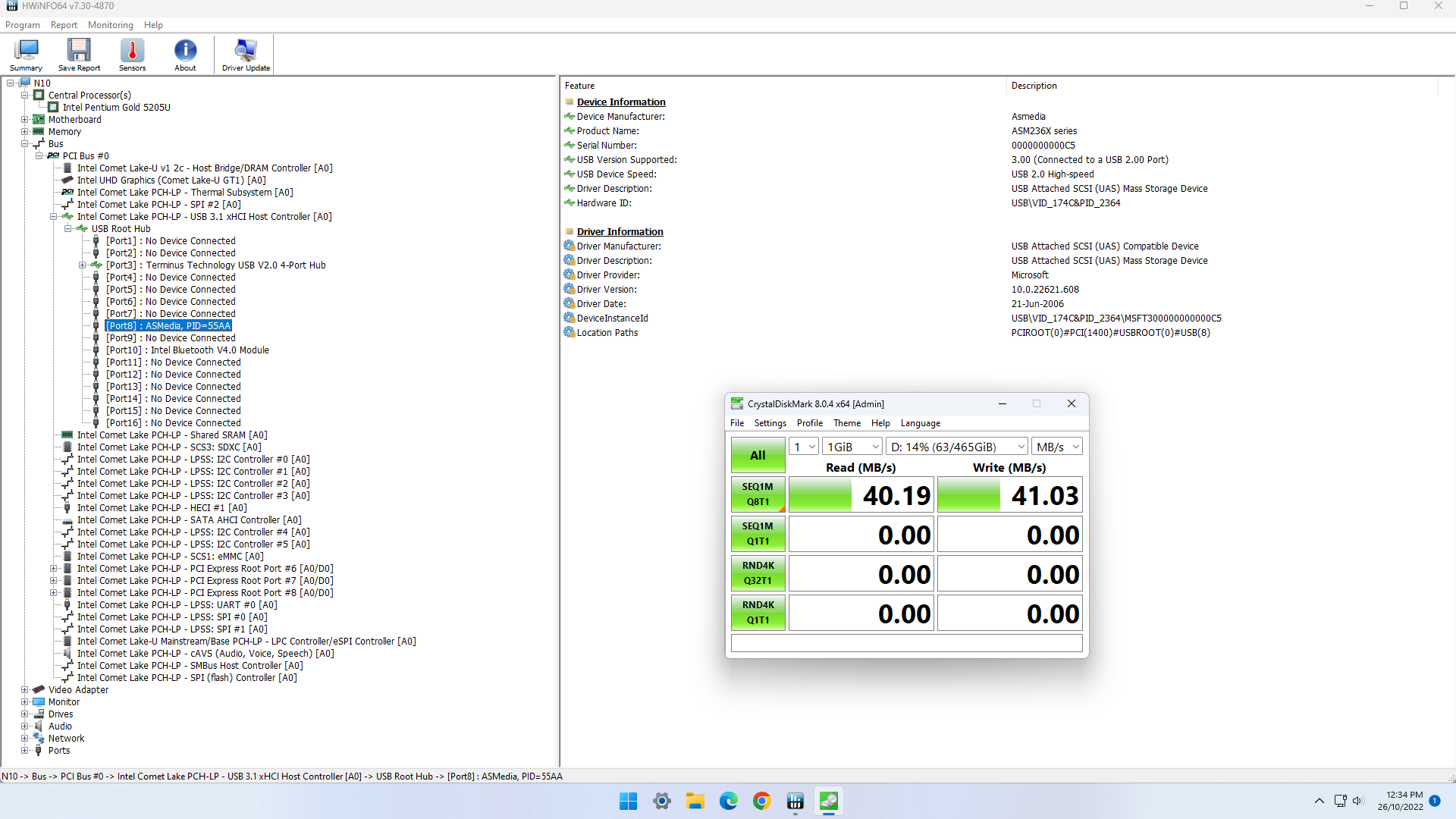Open the notification clock at 12:34 PM
1456x819 pixels.
(1400, 801)
